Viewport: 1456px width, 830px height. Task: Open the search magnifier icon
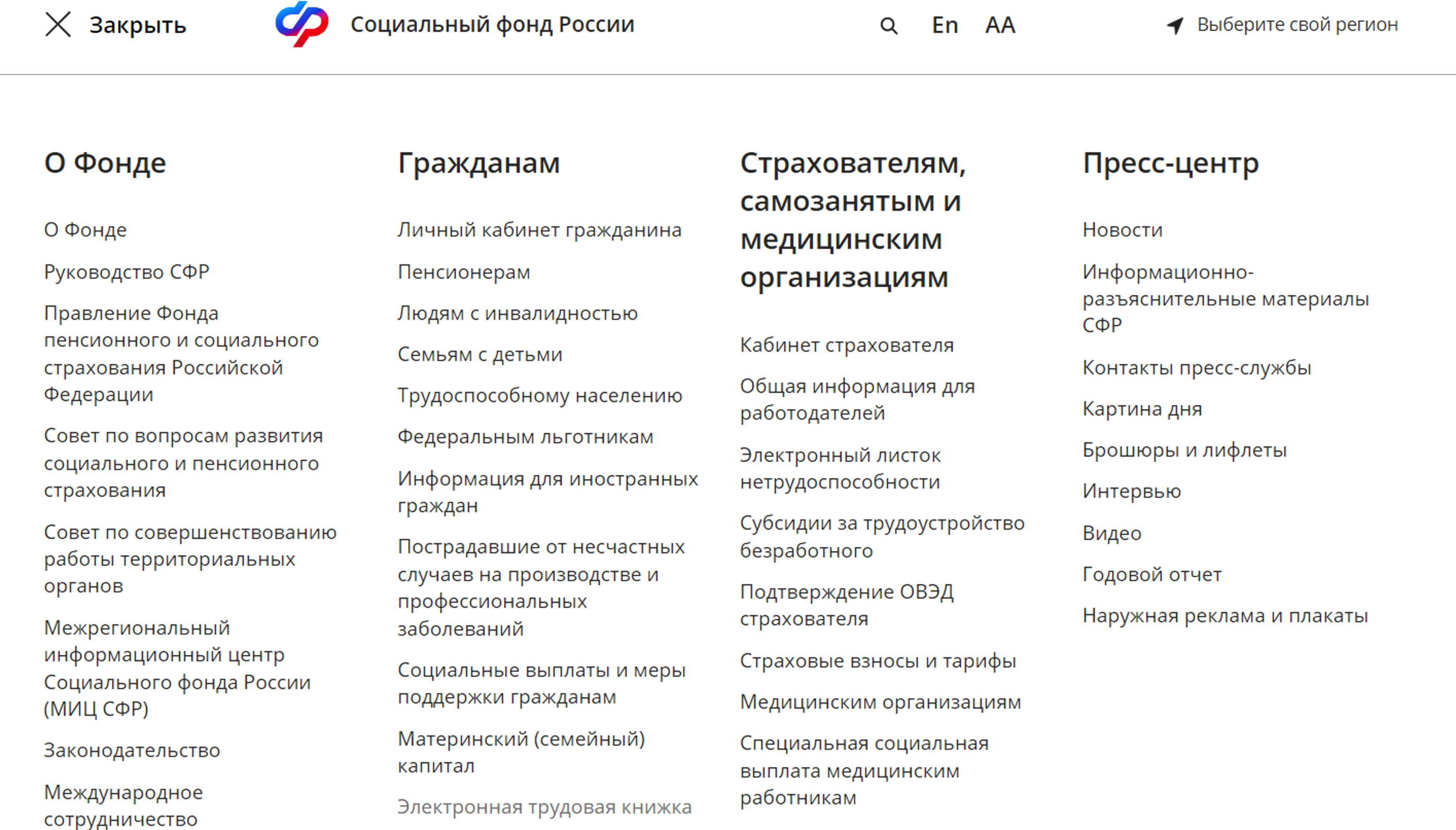tap(889, 26)
